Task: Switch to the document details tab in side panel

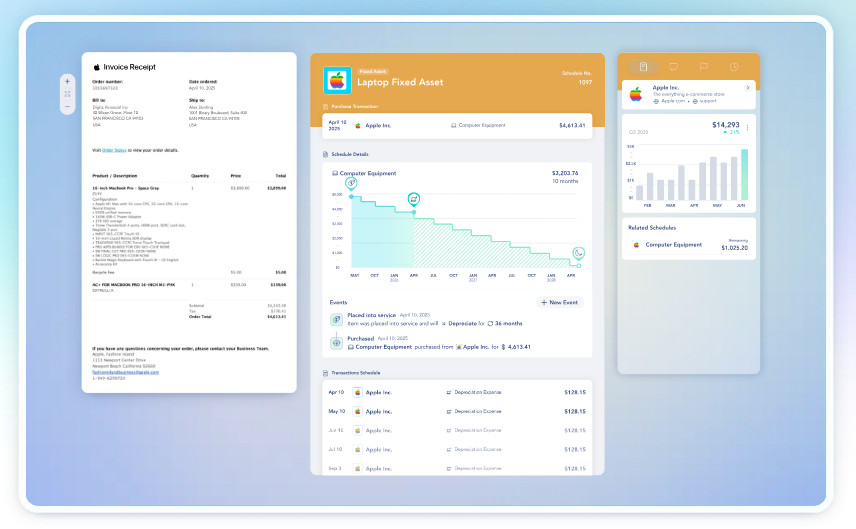Action: click(x=643, y=67)
